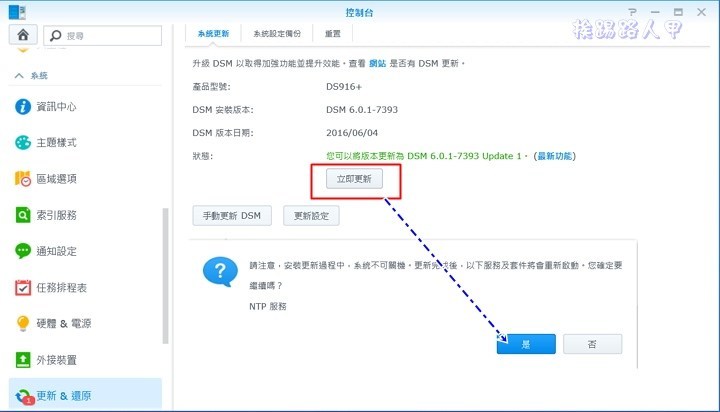This screenshot has height=412, width=720.
Task: Open 通知設定 chat bubble icon
Action: (x=22, y=251)
